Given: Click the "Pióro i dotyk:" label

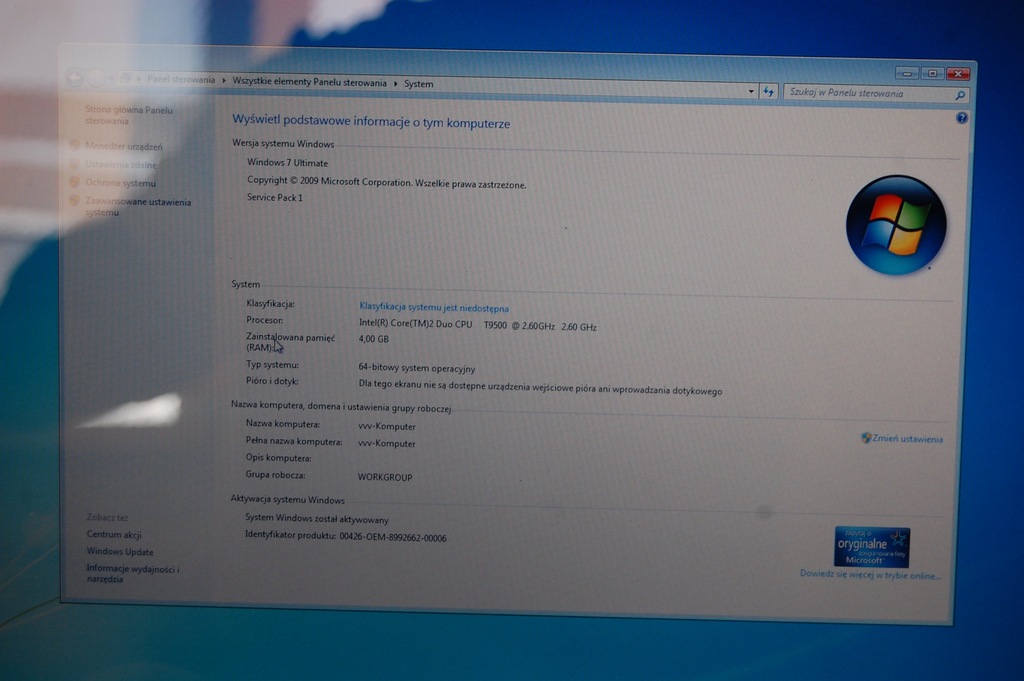Looking at the screenshot, I should (272, 381).
